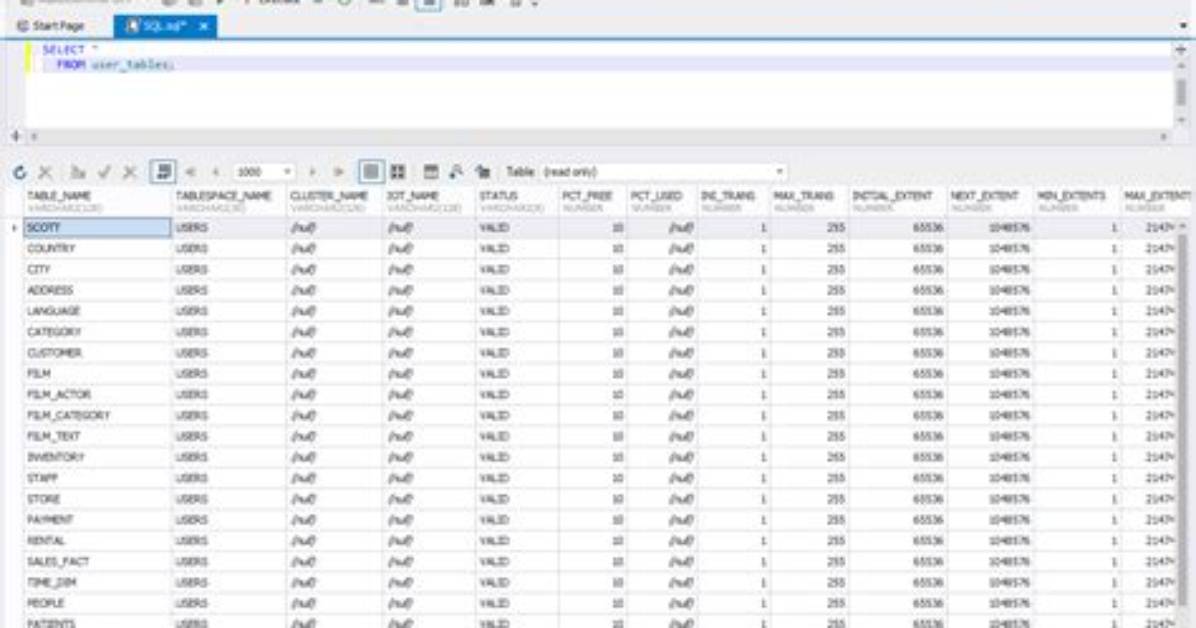Select the ADDRESS table name cell
The image size is (1196, 628).
tap(97, 290)
